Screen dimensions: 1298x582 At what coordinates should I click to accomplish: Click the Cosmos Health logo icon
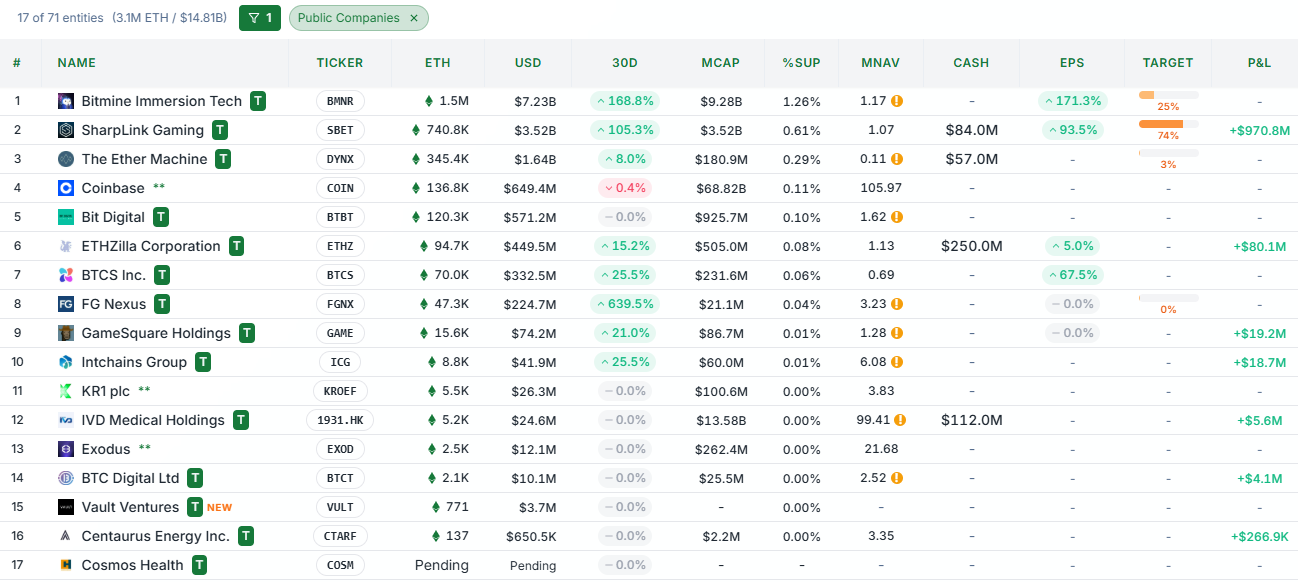coord(66,565)
